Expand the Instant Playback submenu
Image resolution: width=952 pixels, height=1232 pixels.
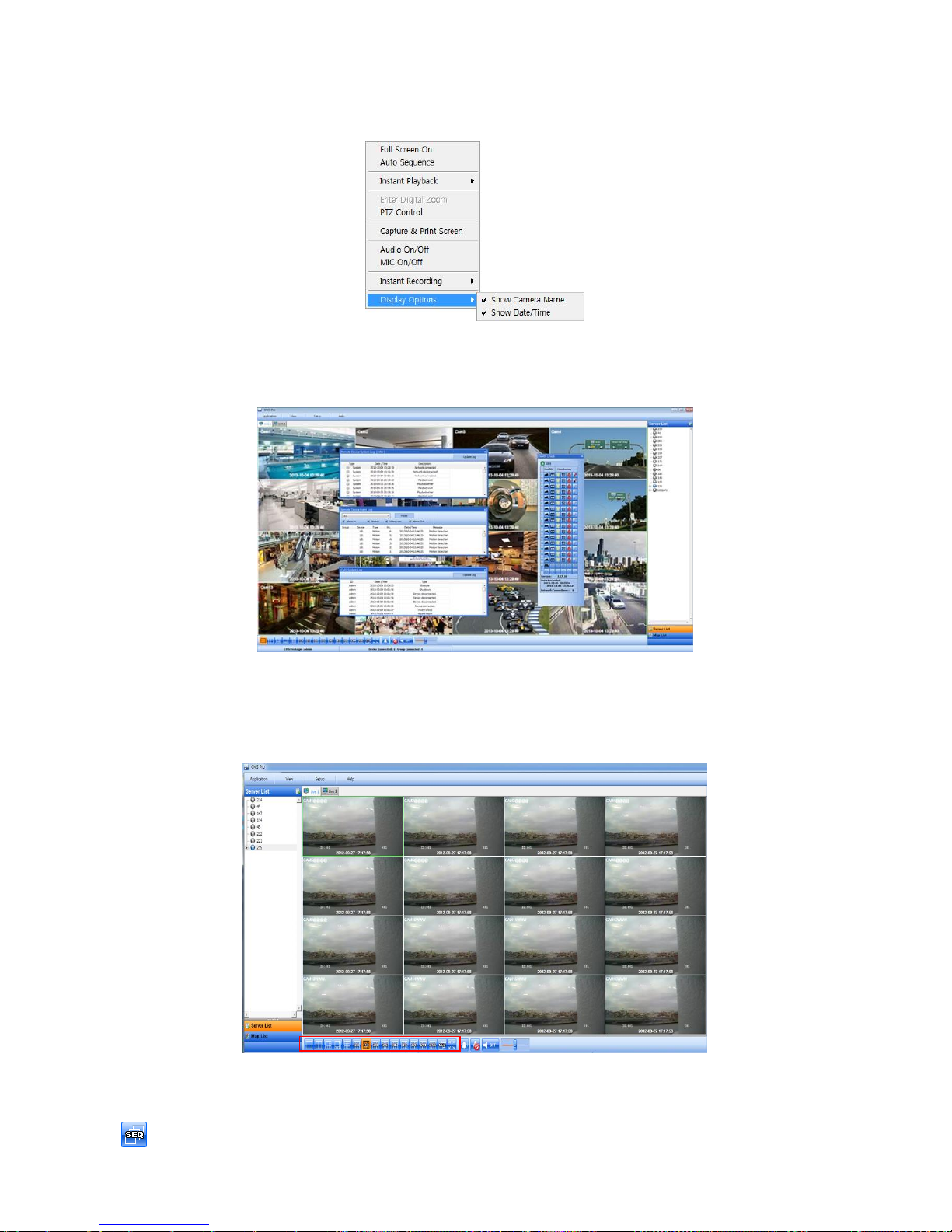(423, 181)
